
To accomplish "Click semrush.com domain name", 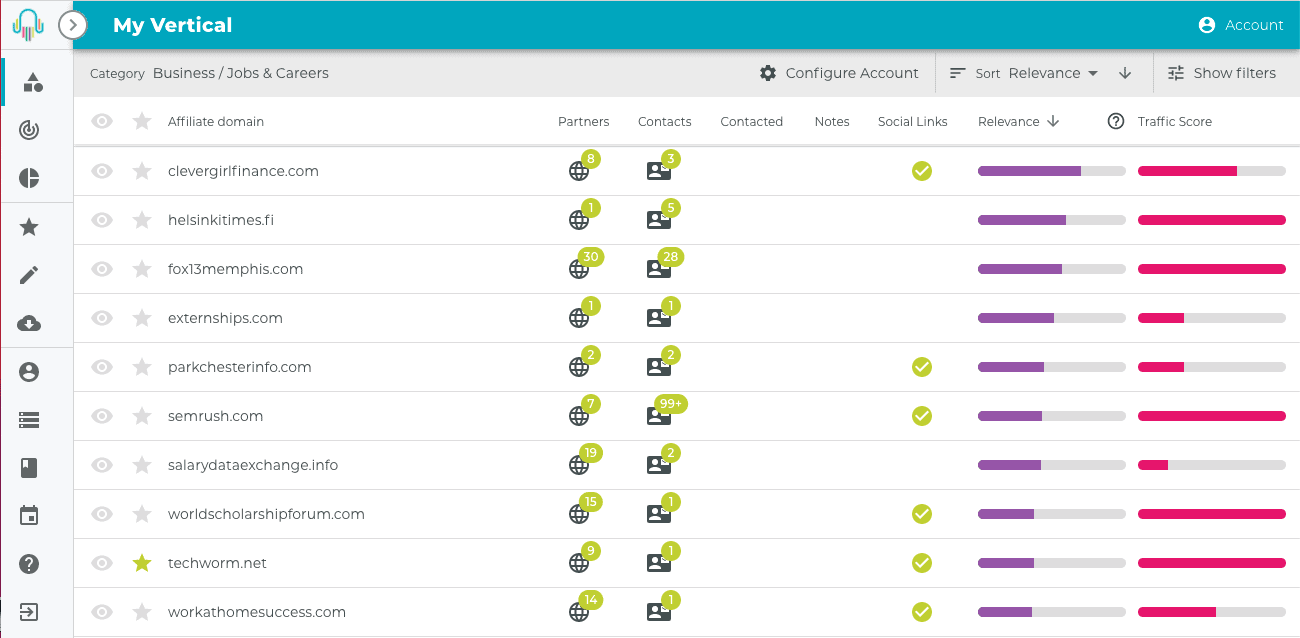I will 216,416.
